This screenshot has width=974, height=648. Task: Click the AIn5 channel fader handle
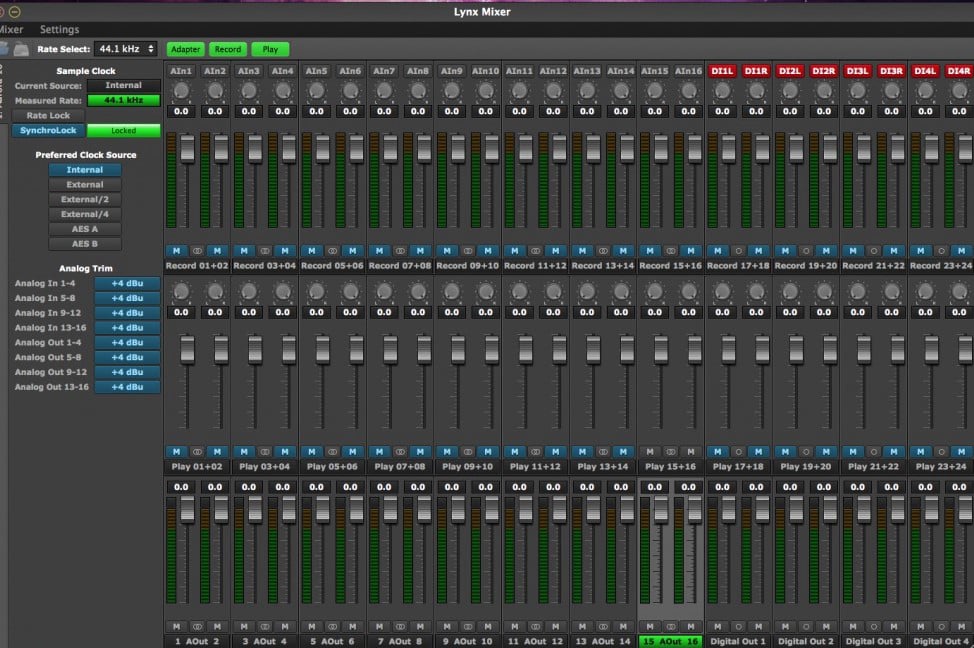(322, 148)
